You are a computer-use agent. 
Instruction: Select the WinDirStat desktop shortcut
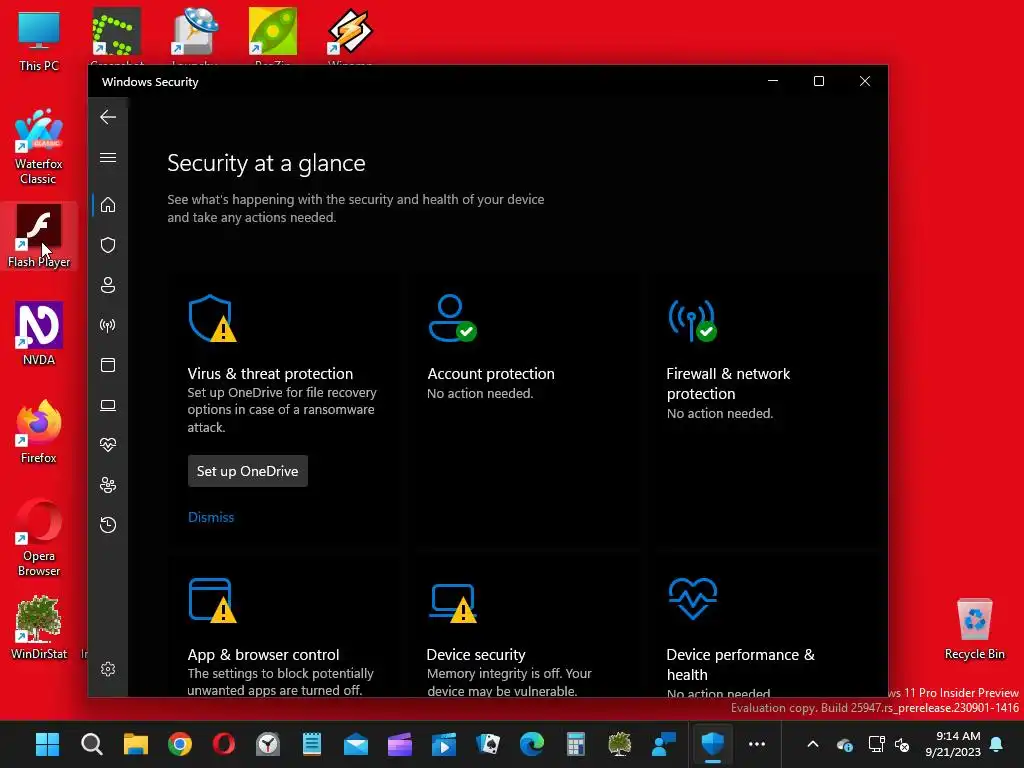39,628
